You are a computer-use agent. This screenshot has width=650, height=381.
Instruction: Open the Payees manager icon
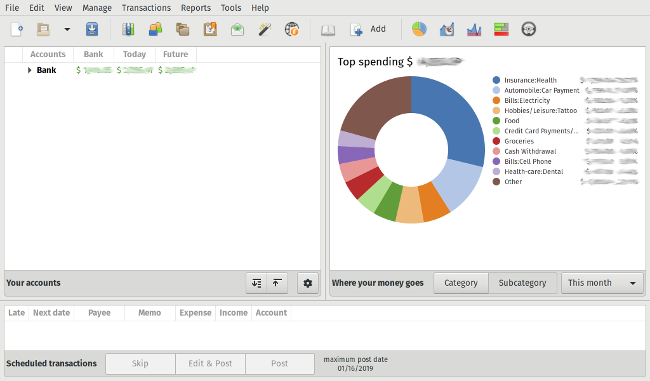155,29
